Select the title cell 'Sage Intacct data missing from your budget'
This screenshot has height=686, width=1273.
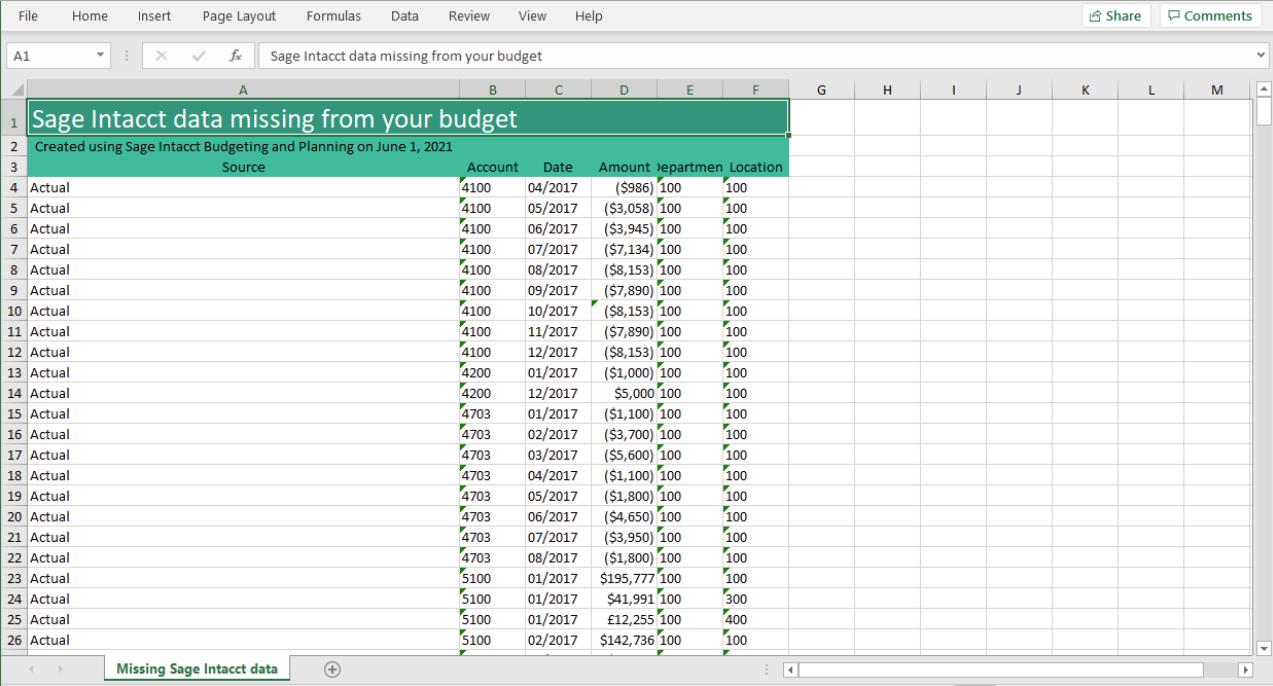408,118
